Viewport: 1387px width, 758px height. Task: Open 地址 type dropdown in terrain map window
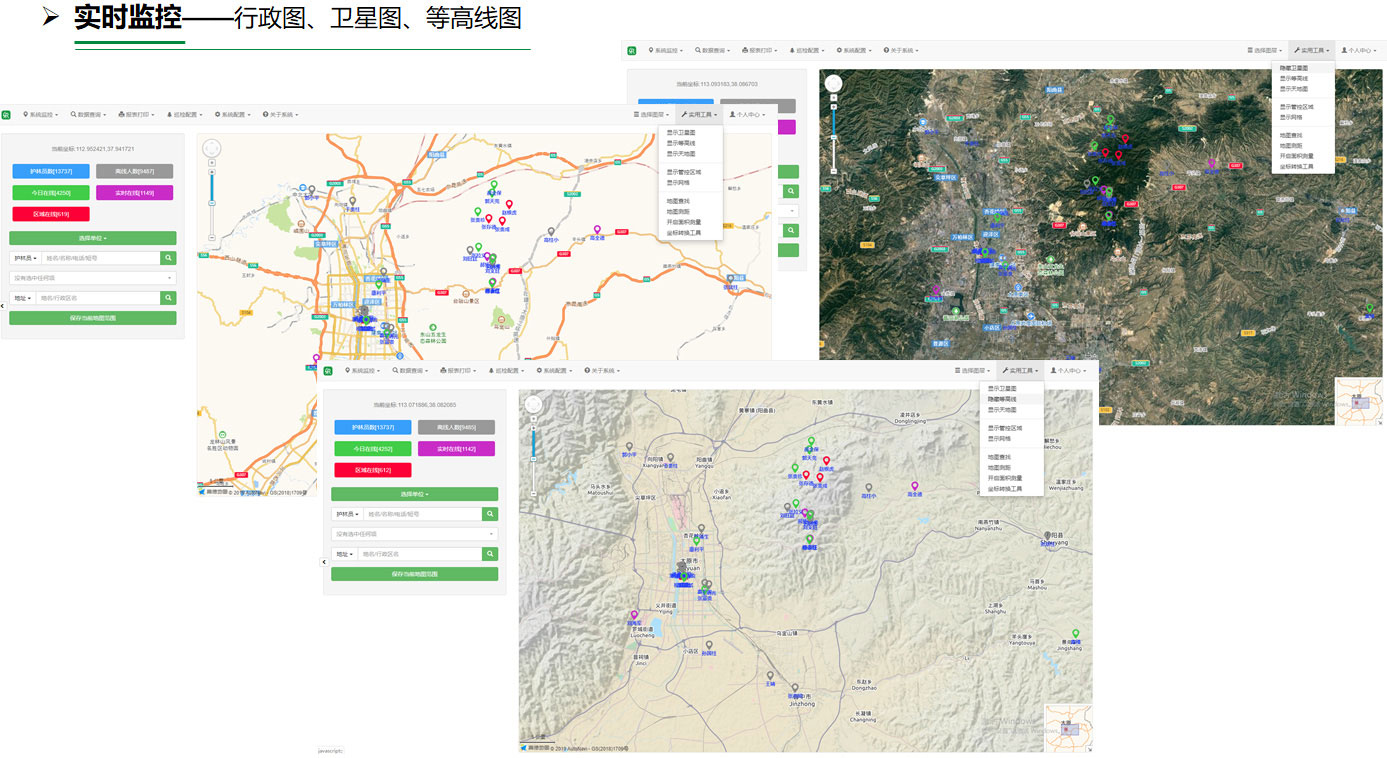(x=344, y=554)
